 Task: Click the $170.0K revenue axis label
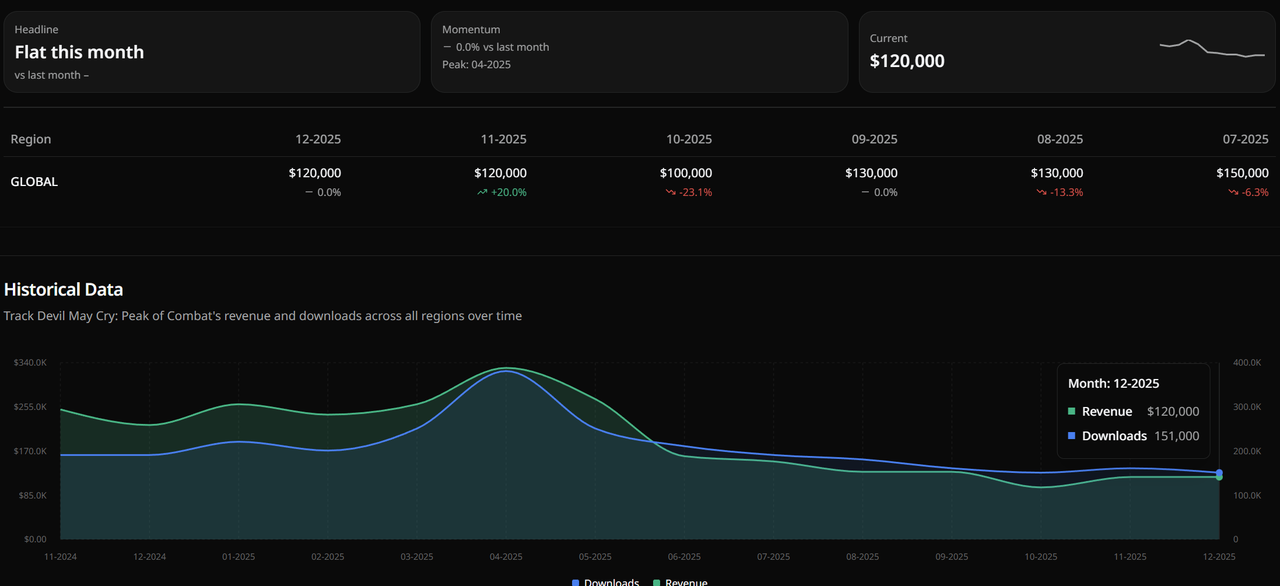tap(30, 451)
